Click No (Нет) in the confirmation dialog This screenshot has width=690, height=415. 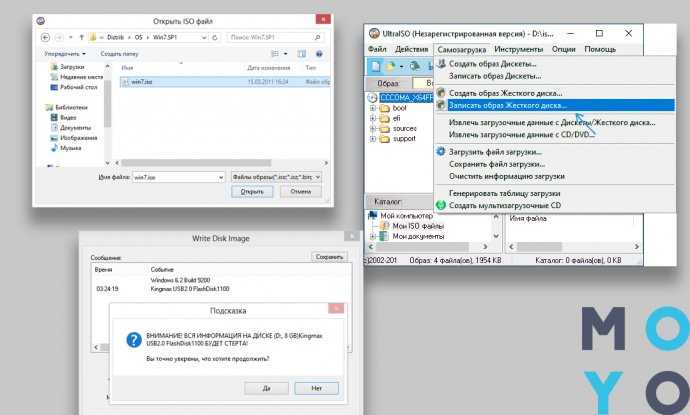(x=316, y=389)
